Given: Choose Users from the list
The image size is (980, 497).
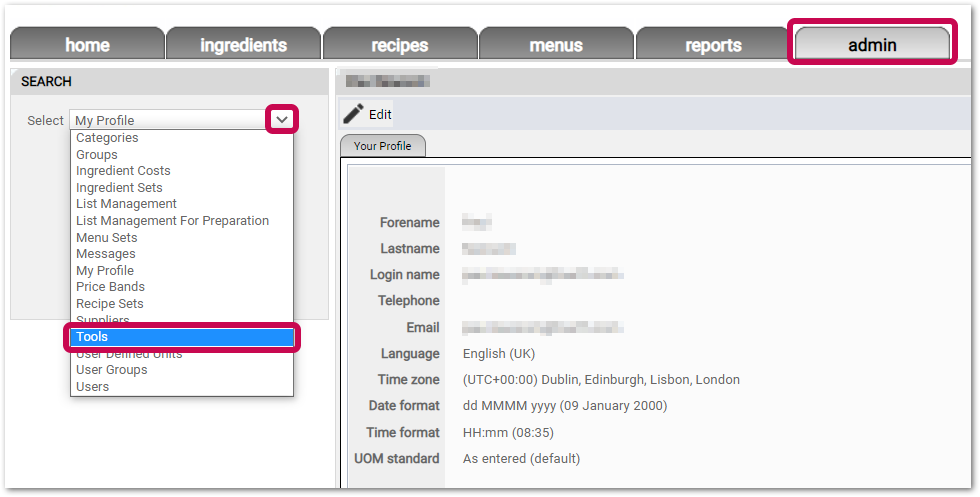Looking at the screenshot, I should pos(181,387).
